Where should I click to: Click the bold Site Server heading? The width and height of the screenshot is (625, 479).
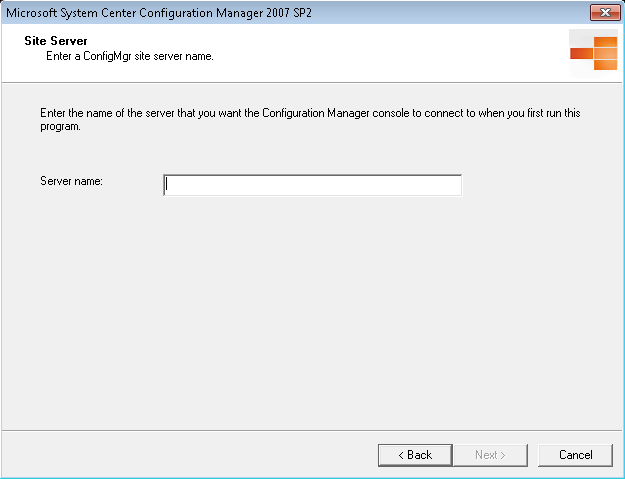coord(56,41)
